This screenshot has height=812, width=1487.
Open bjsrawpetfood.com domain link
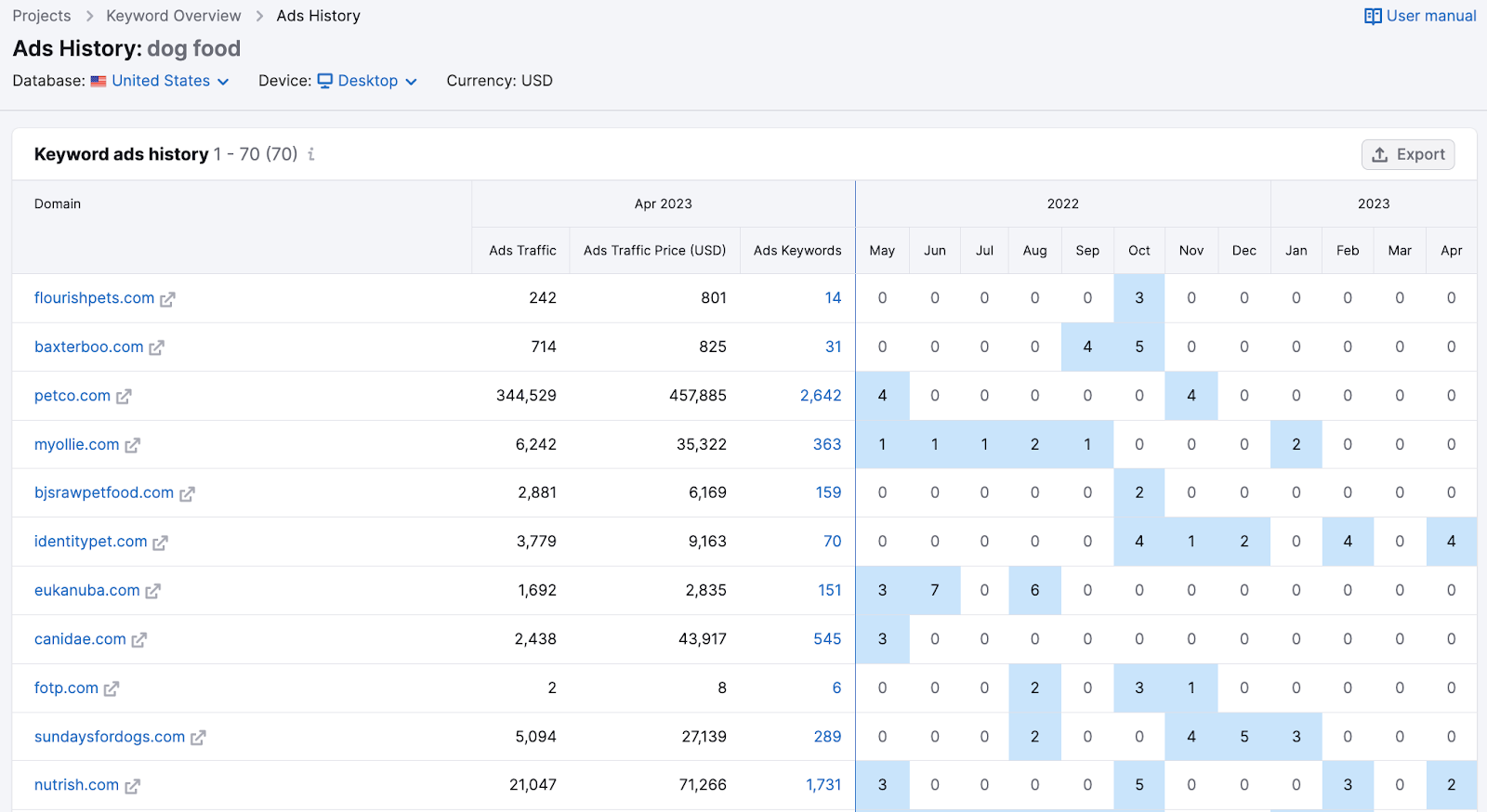(x=104, y=492)
